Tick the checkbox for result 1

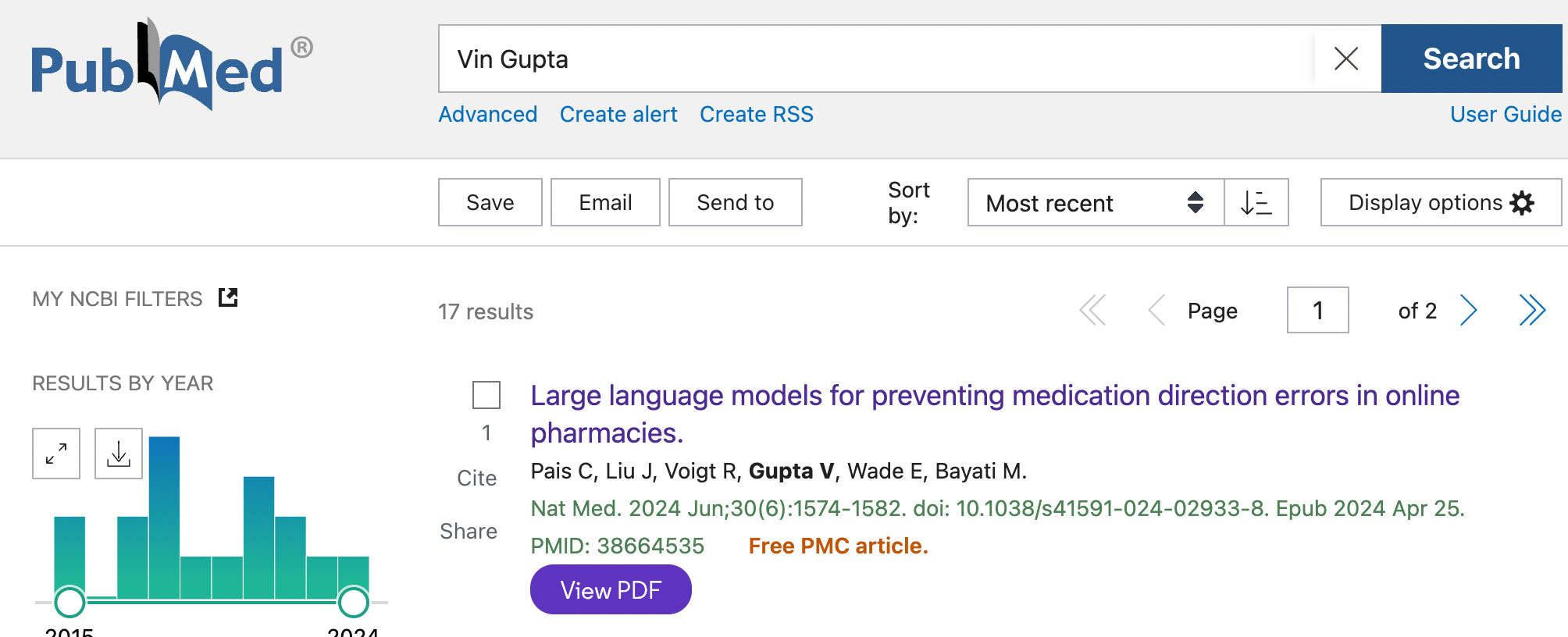pyautogui.click(x=486, y=395)
